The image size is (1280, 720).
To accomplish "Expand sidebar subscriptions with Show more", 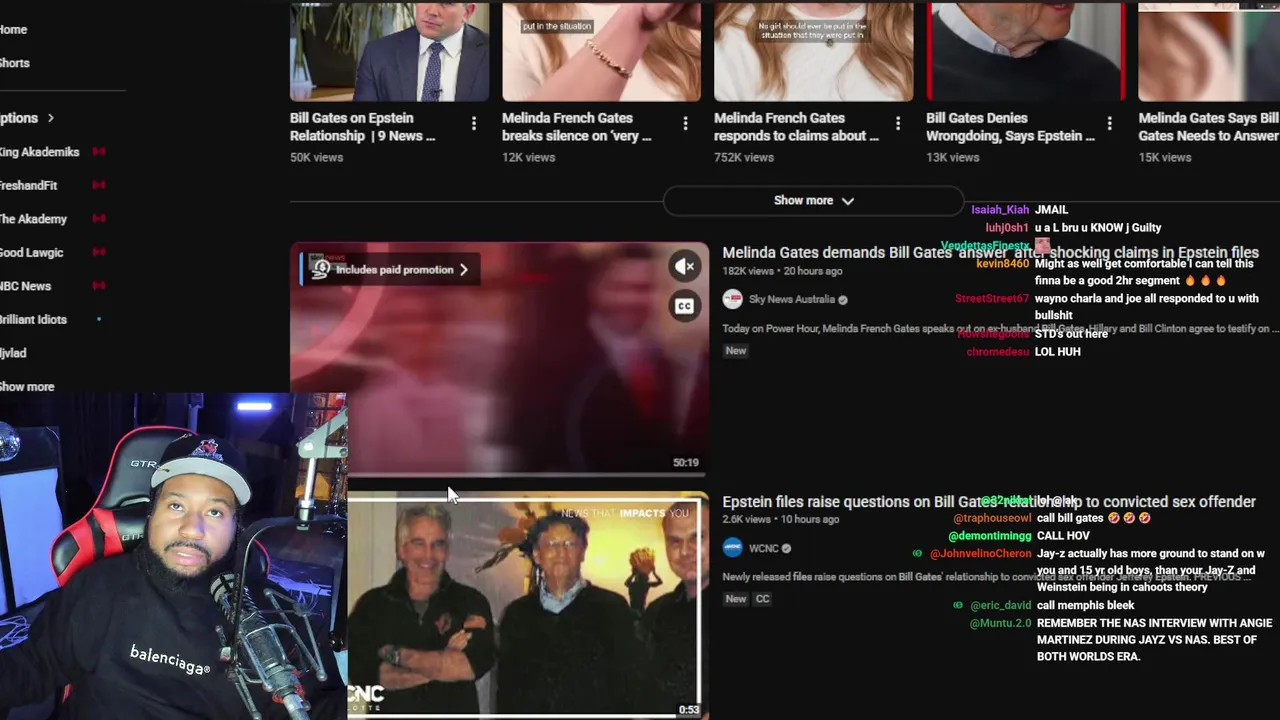I will tap(27, 386).
